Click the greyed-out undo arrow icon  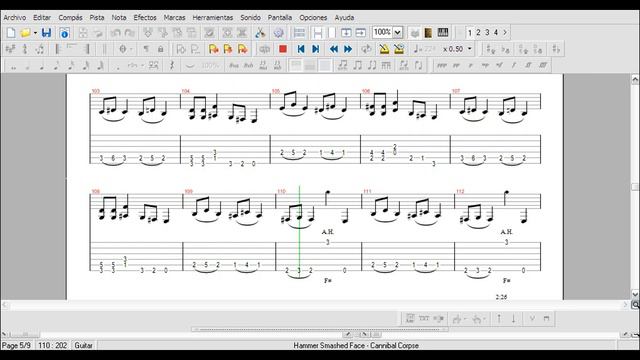tap(116, 33)
